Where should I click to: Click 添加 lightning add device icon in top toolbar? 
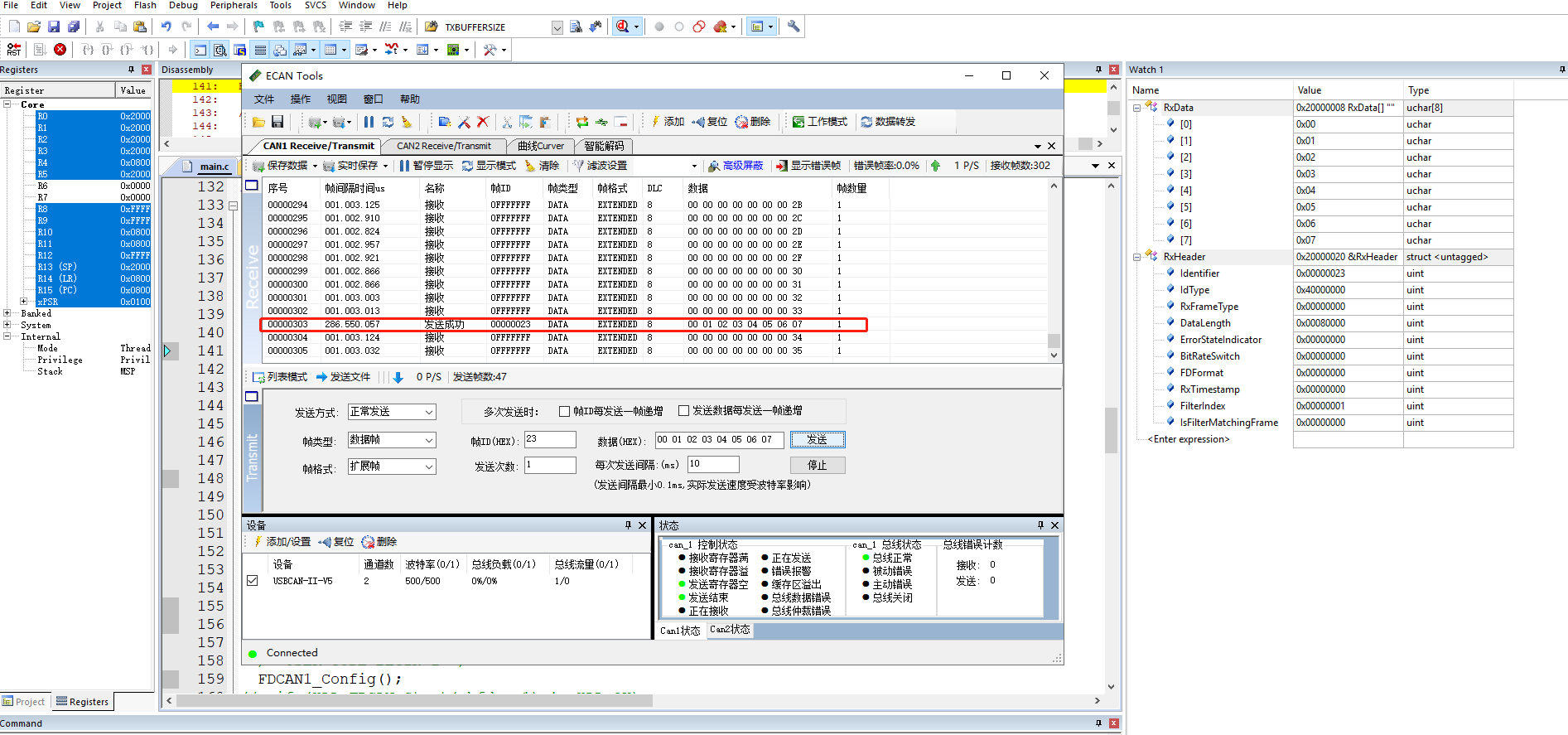pos(668,122)
